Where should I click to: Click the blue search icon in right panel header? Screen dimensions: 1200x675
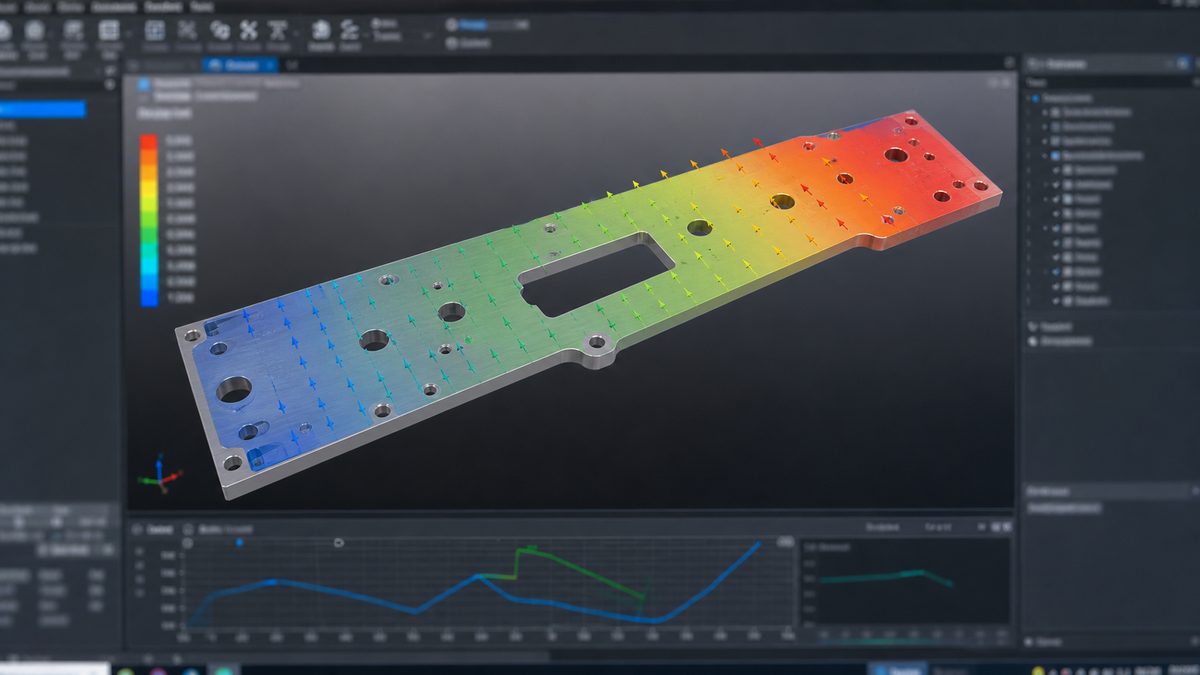point(1183,63)
